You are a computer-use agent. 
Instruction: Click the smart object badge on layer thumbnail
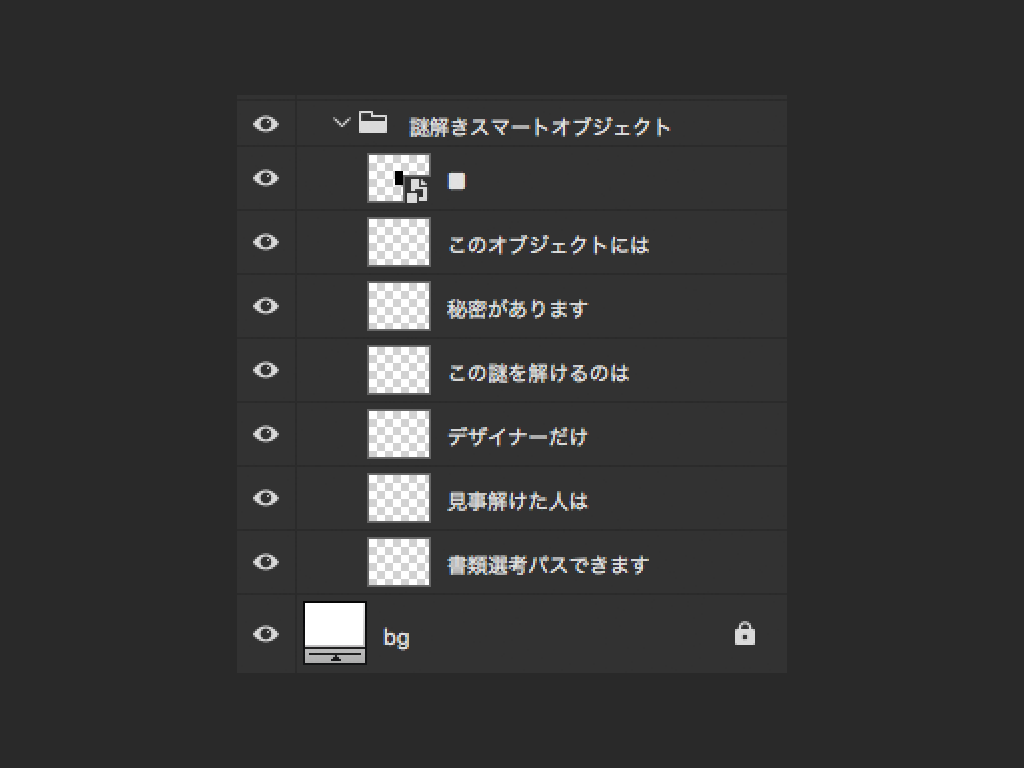point(417,189)
